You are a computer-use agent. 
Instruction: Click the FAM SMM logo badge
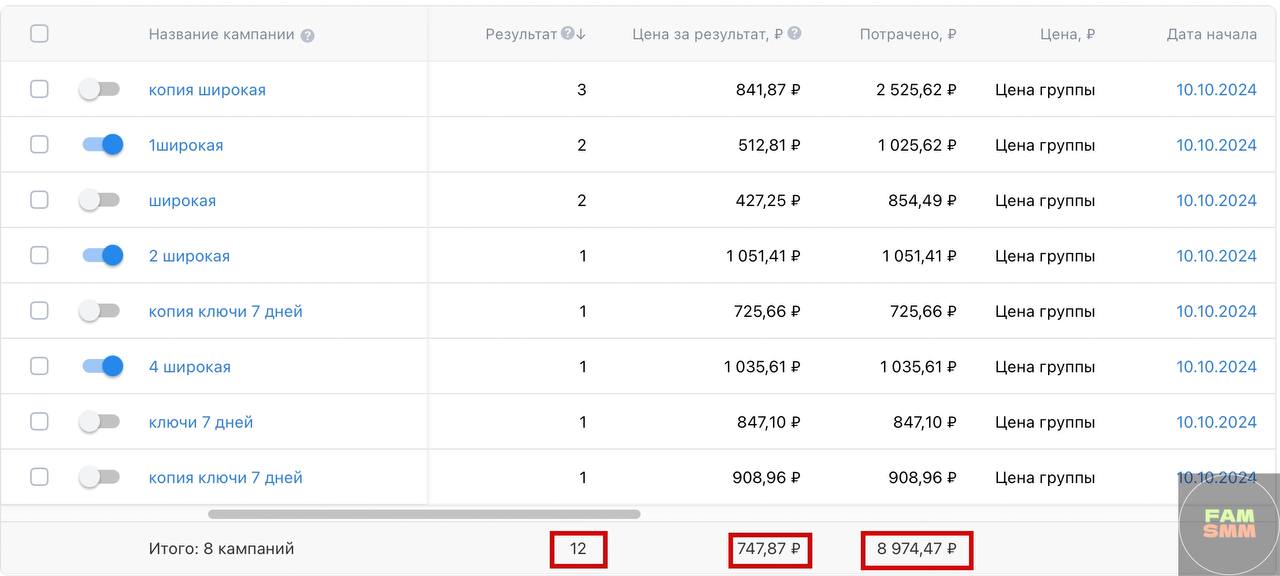coord(1229,523)
